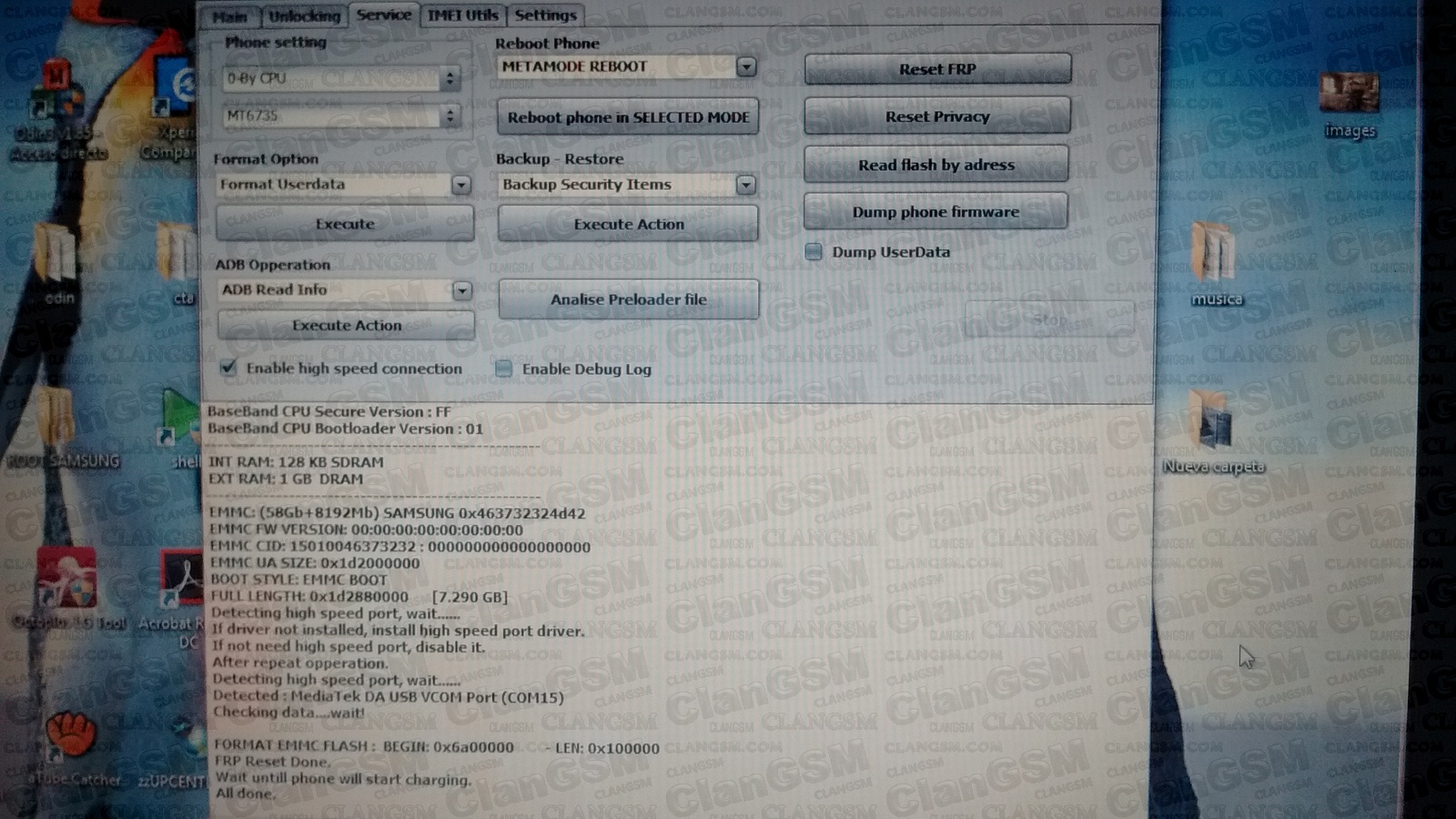1456x819 pixels.
Task: Click the Reset Privacy button
Action: 937,116
